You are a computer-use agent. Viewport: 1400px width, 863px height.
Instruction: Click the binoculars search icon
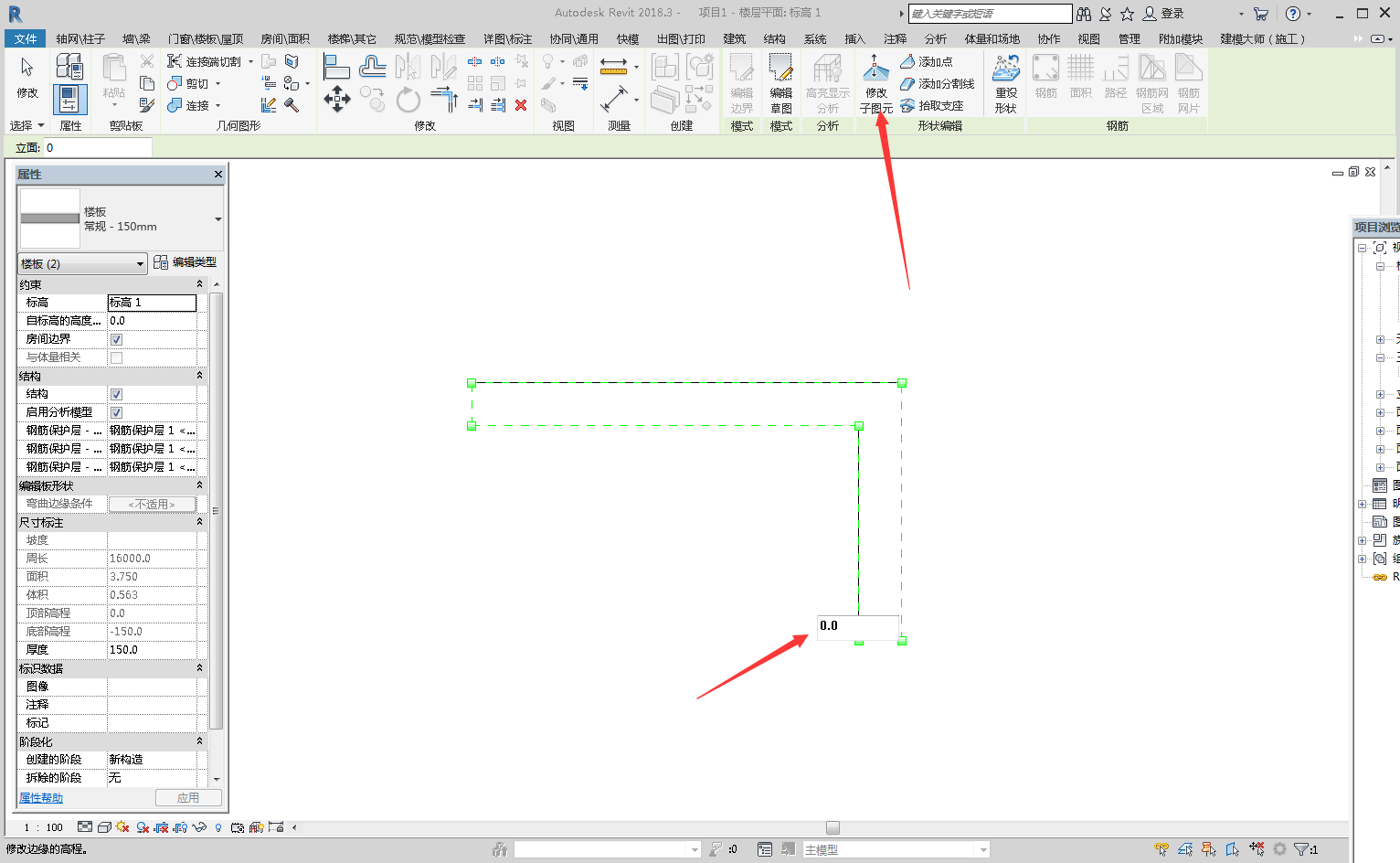click(1084, 14)
